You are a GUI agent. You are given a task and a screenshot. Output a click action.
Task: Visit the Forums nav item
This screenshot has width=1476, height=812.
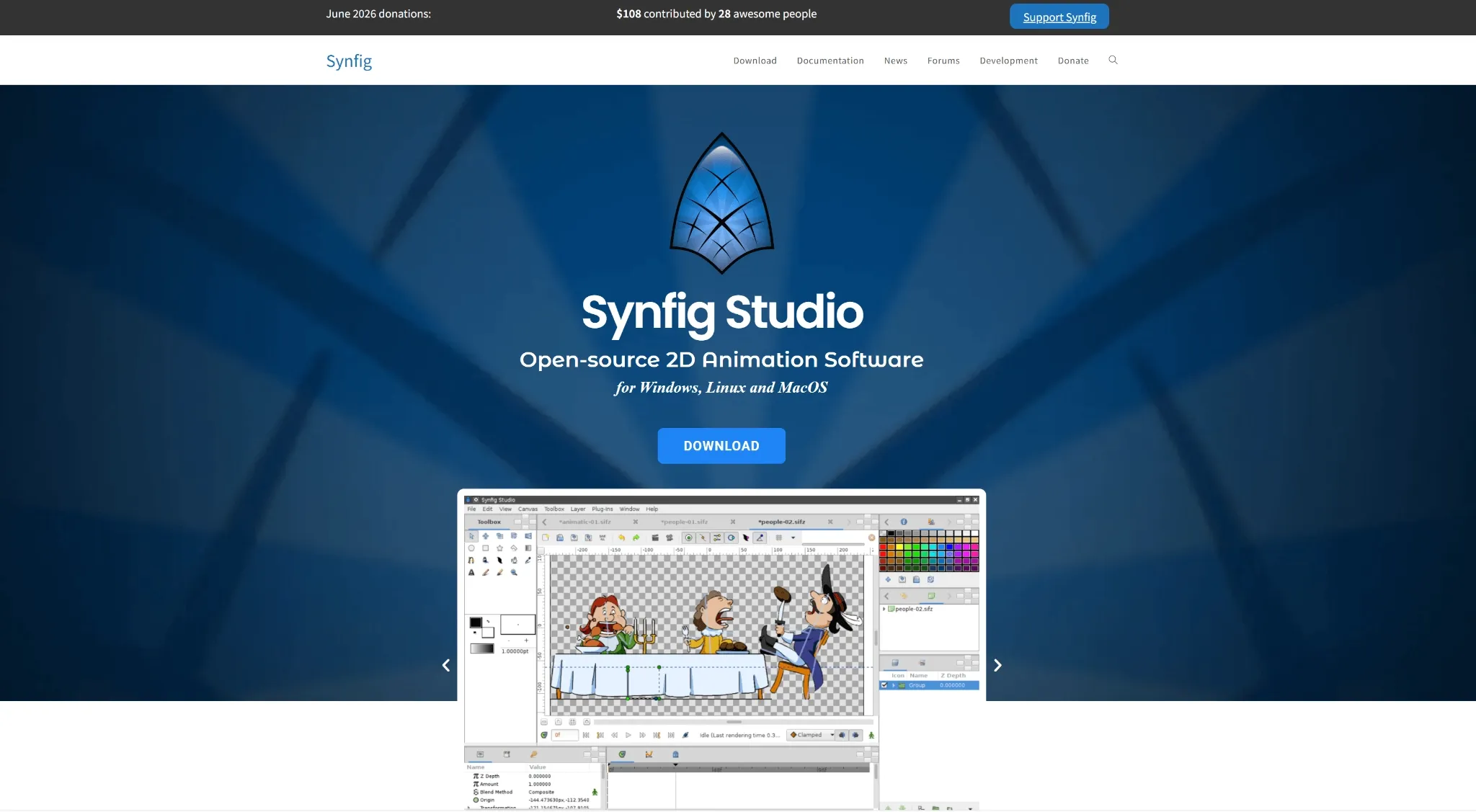[943, 61]
